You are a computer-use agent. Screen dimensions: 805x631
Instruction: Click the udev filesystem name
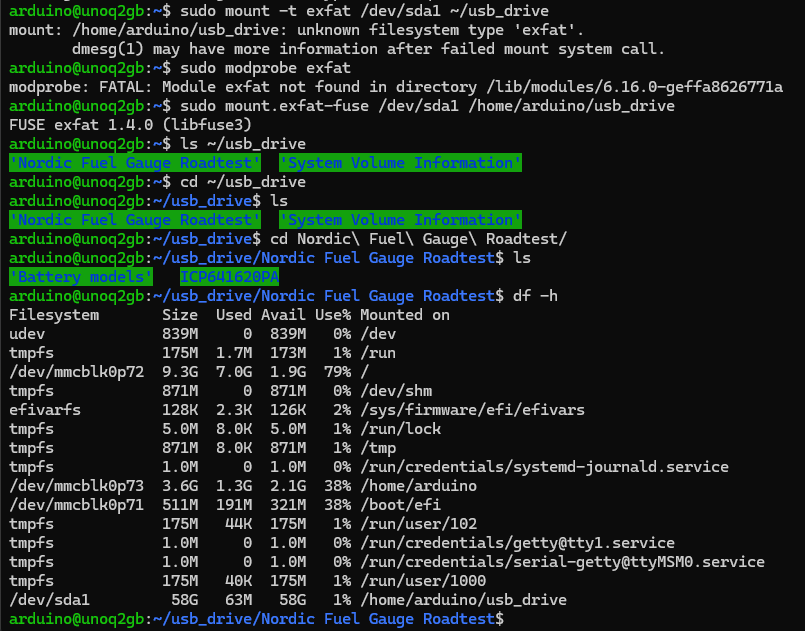pyautogui.click(x=27, y=334)
